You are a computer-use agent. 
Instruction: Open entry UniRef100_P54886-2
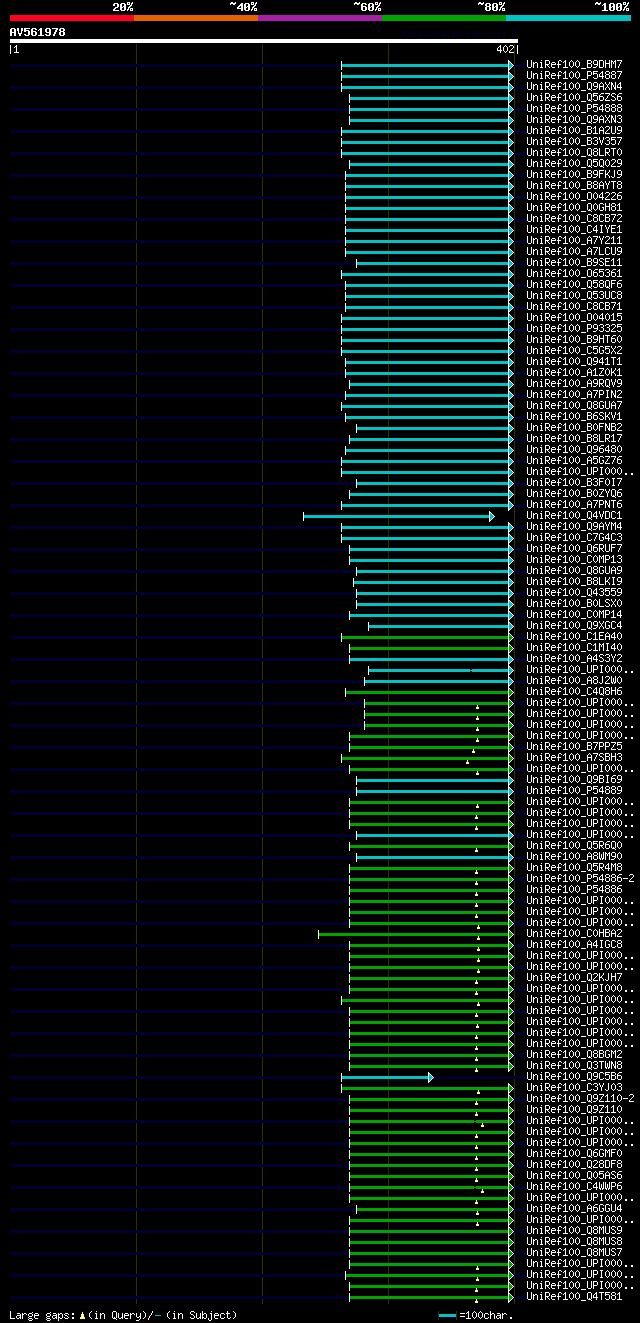pos(580,878)
